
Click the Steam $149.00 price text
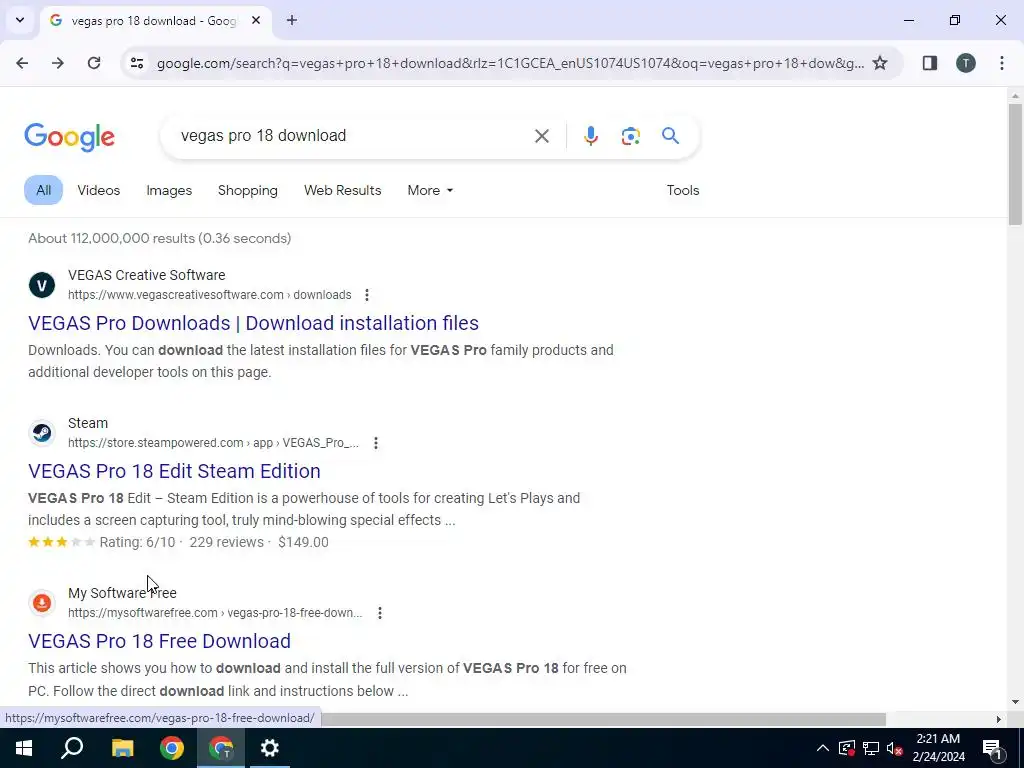click(x=303, y=542)
